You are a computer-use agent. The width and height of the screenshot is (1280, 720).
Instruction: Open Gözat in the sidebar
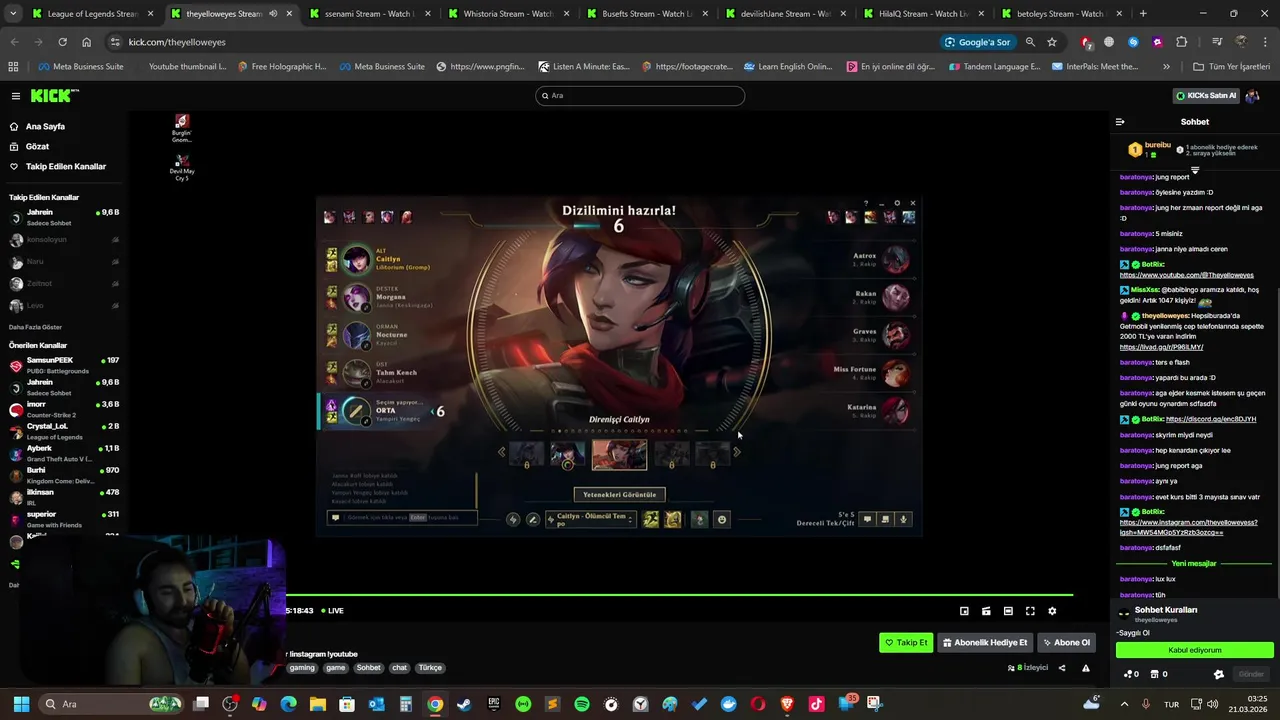pos(37,147)
